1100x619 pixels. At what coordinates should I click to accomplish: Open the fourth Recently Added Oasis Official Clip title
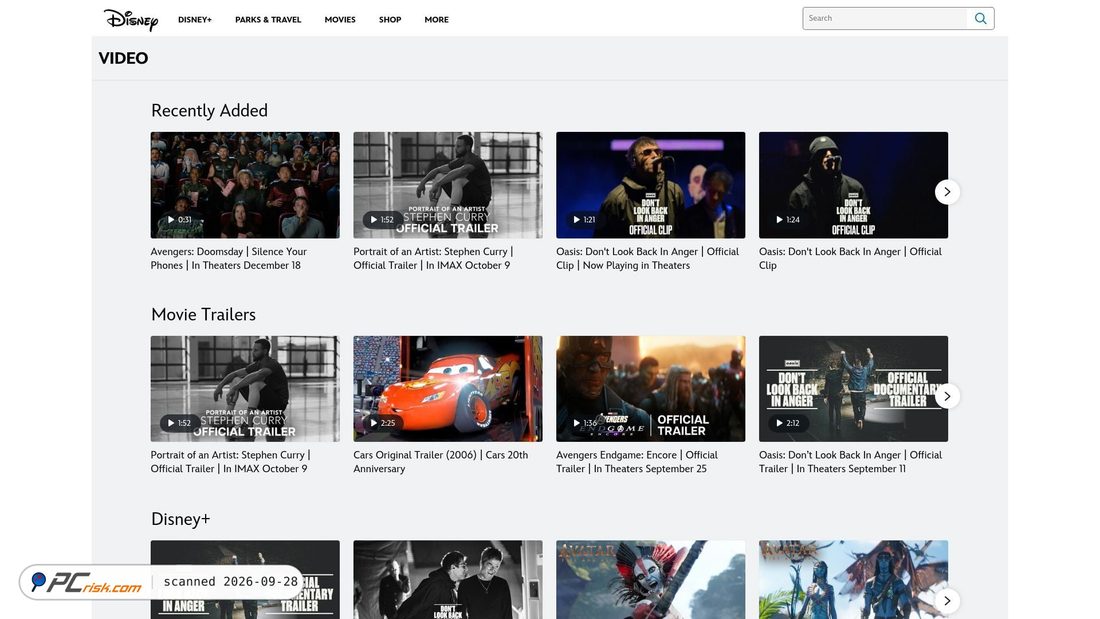(850, 258)
